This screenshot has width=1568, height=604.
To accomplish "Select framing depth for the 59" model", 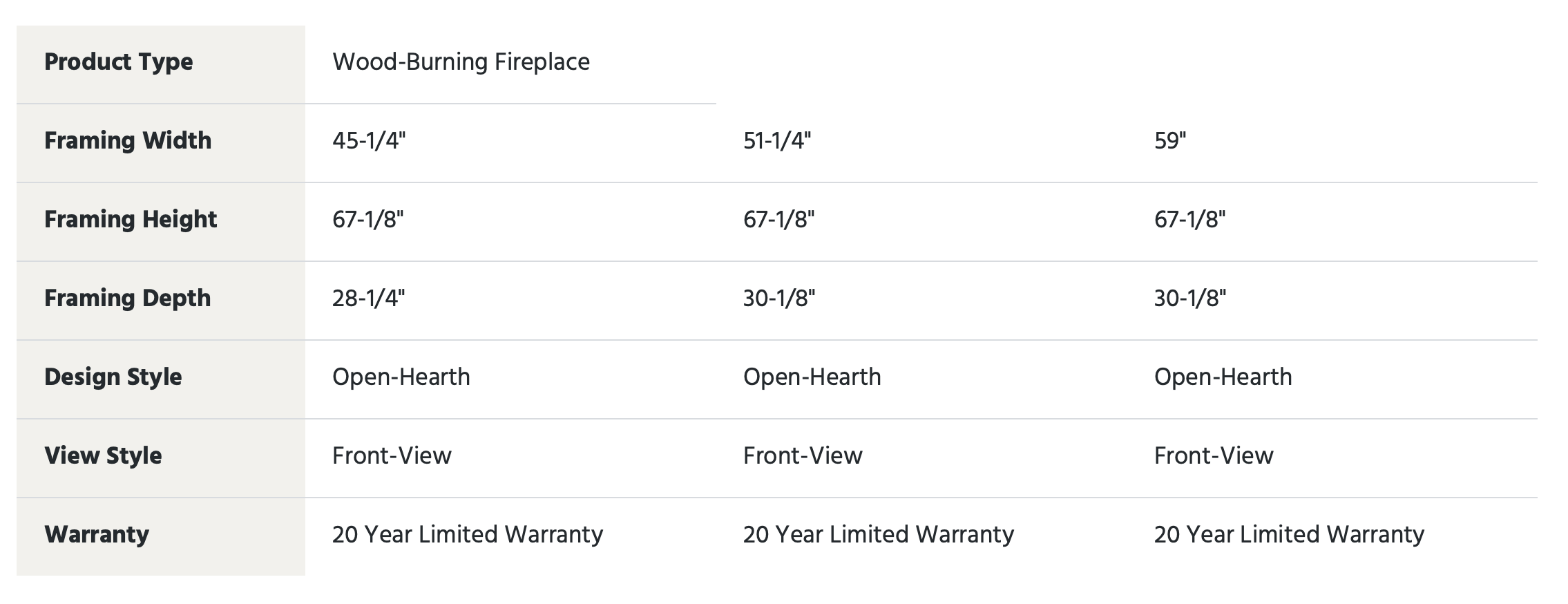I will 1190,299.
